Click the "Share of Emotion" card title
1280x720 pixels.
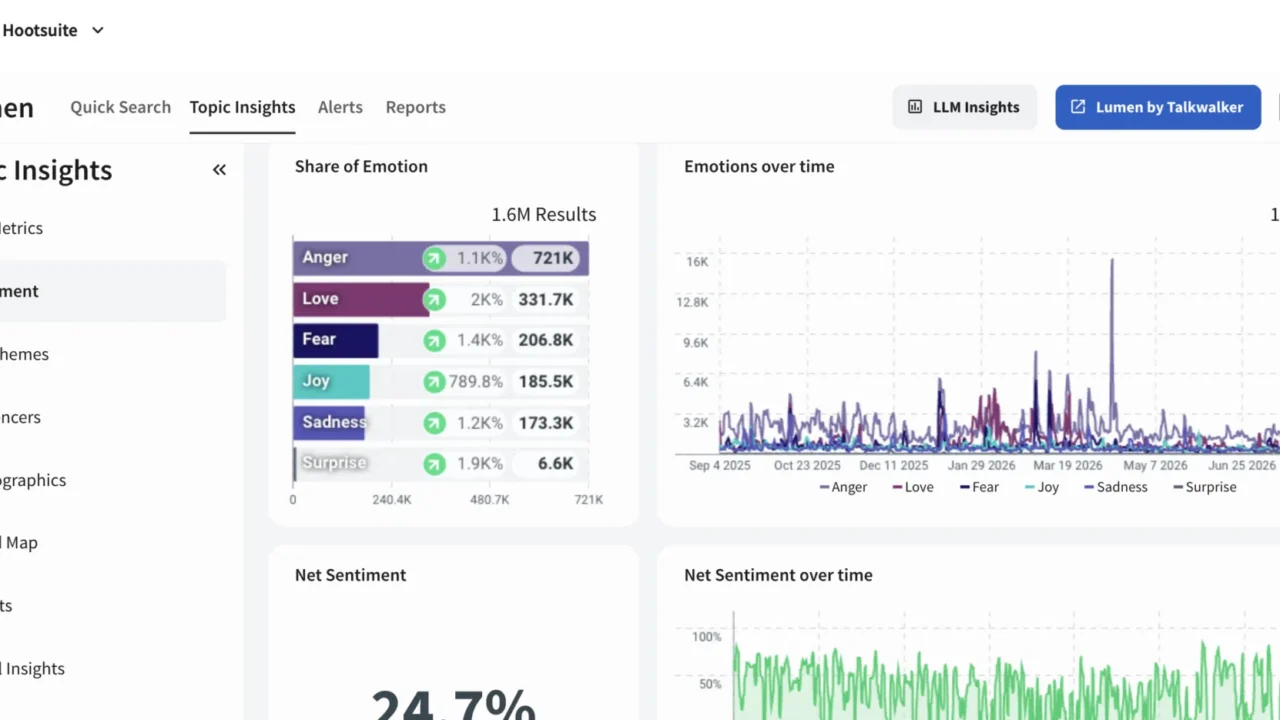tap(361, 167)
